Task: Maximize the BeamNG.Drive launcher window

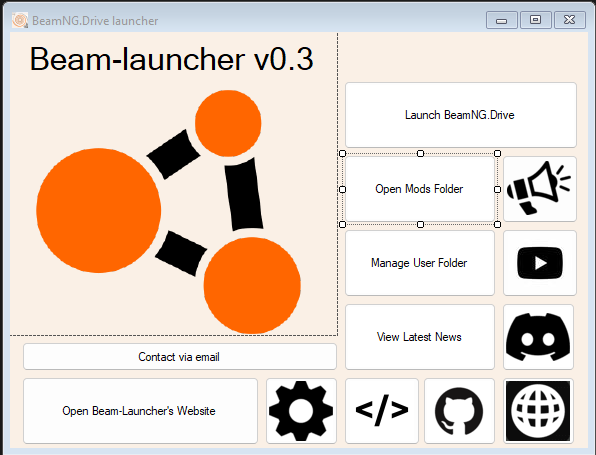Action: click(x=536, y=20)
